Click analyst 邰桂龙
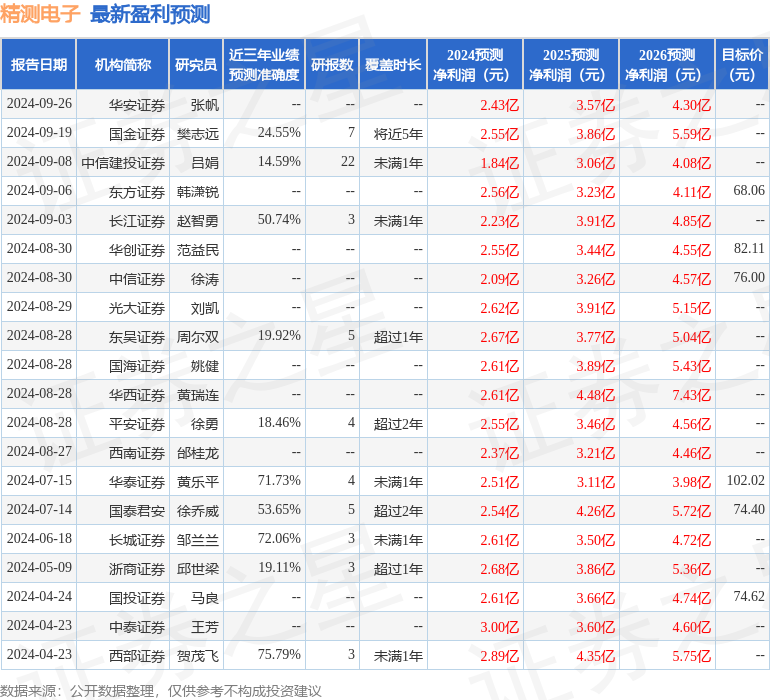The height and width of the screenshot is (700, 770). [197, 452]
